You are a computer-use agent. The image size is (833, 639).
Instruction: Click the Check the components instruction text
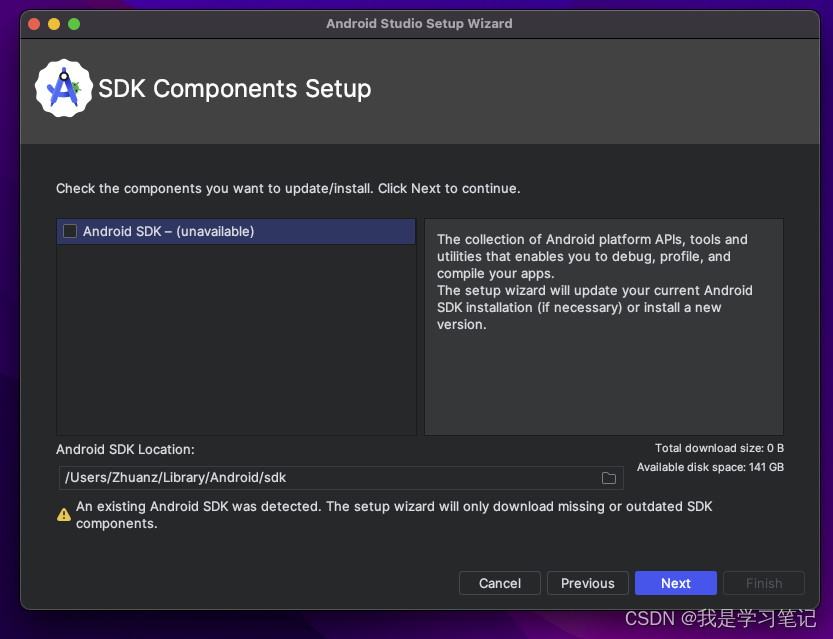coord(288,189)
